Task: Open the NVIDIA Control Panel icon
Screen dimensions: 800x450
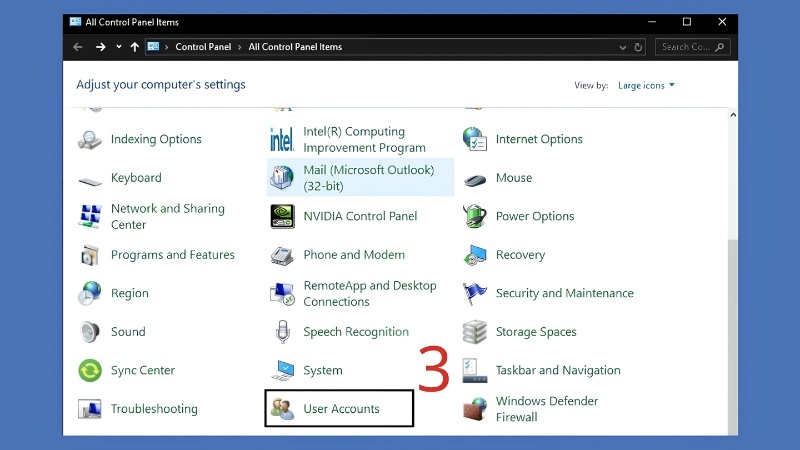Action: 282,216
